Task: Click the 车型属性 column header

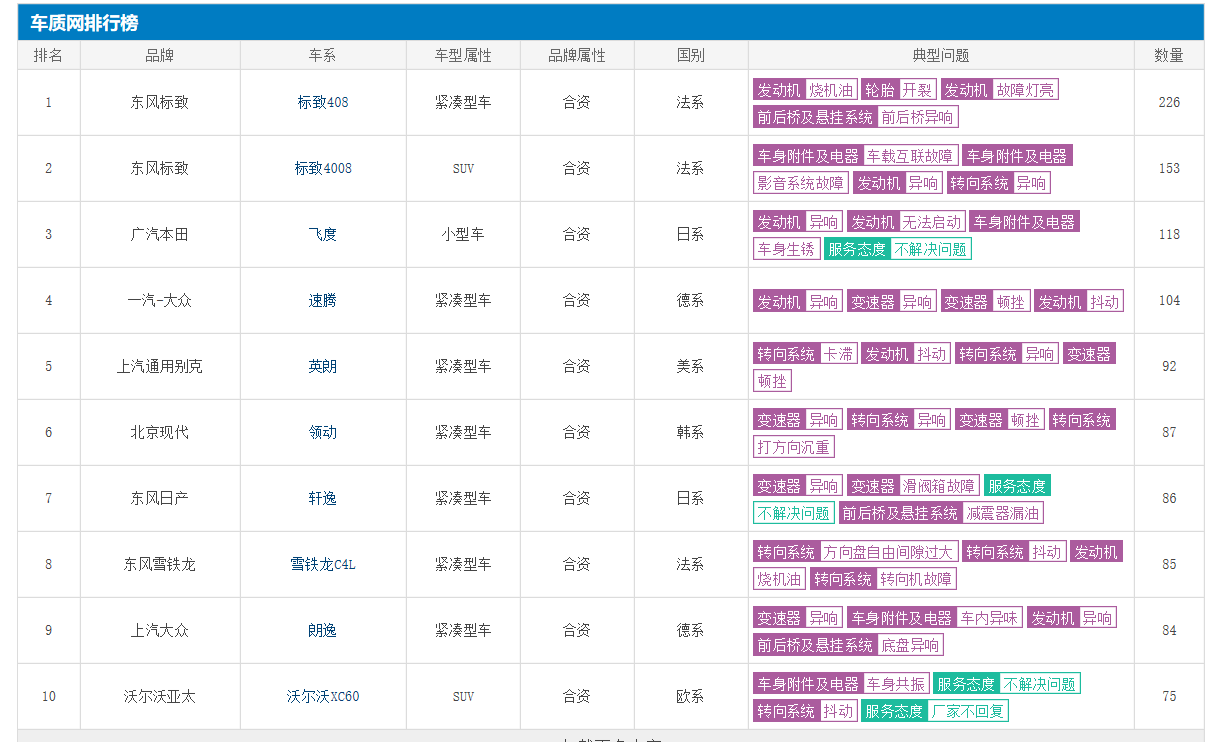Action: tap(463, 55)
